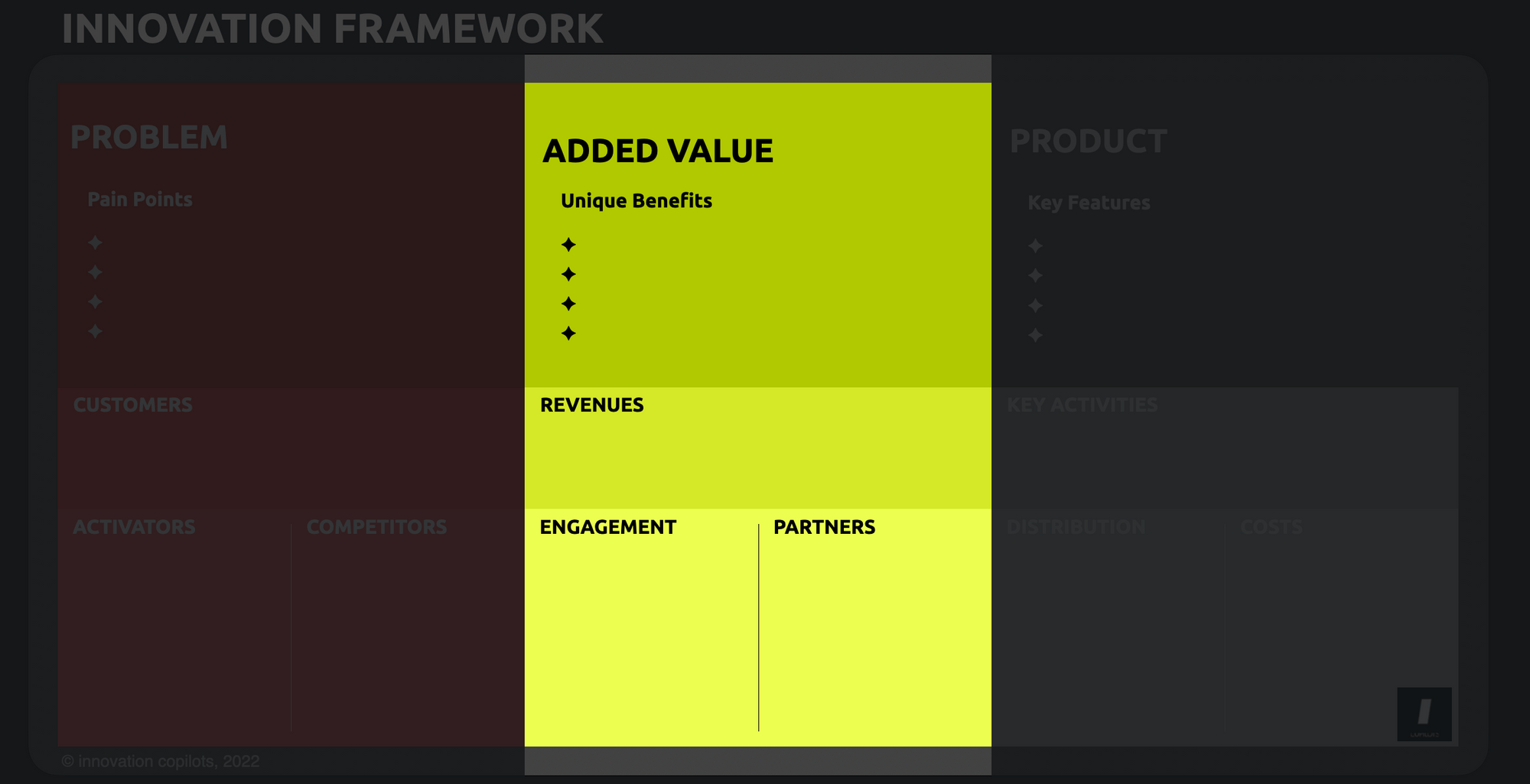The height and width of the screenshot is (784, 1530).
Task: Click the fourth star bullet under Unique Benefits
Action: (568, 333)
